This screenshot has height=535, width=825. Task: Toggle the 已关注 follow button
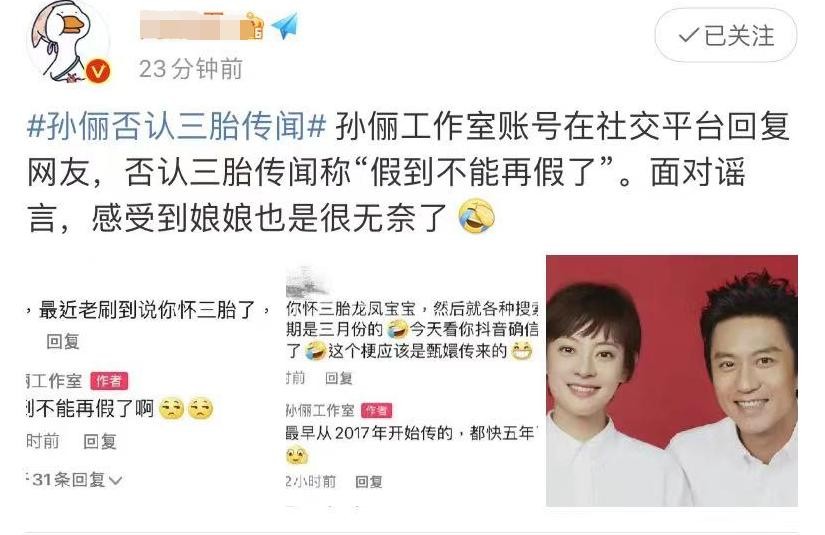pos(726,36)
